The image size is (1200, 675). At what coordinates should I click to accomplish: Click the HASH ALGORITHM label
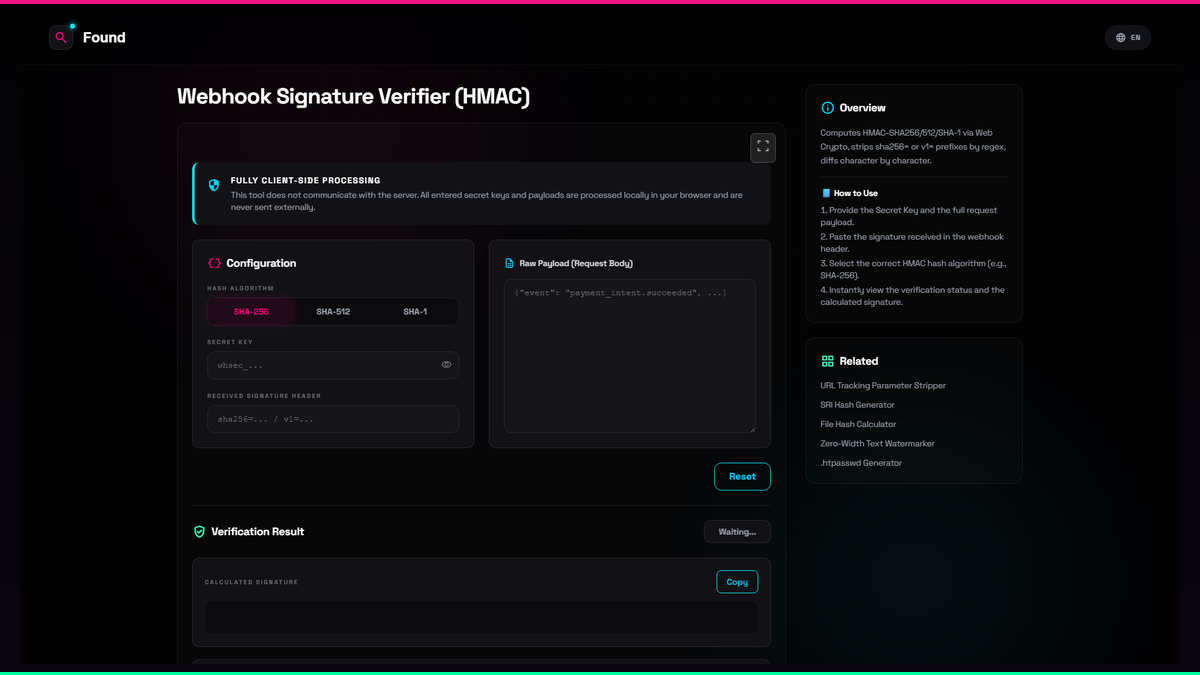(240, 288)
